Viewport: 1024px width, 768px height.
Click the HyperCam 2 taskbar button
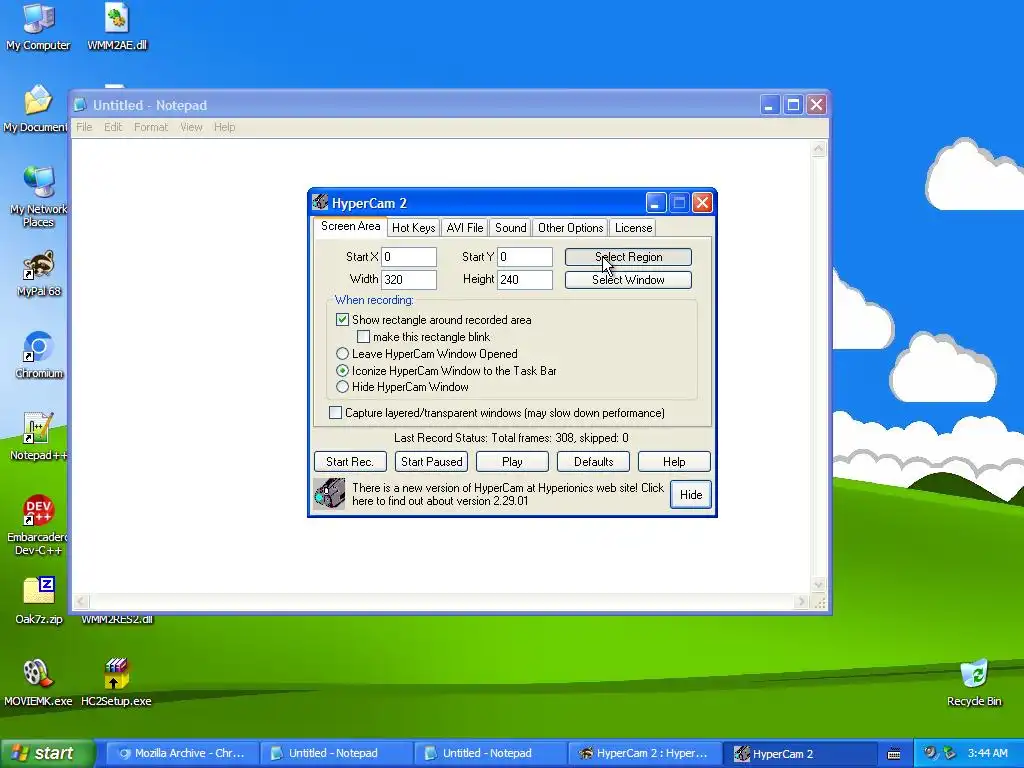799,754
